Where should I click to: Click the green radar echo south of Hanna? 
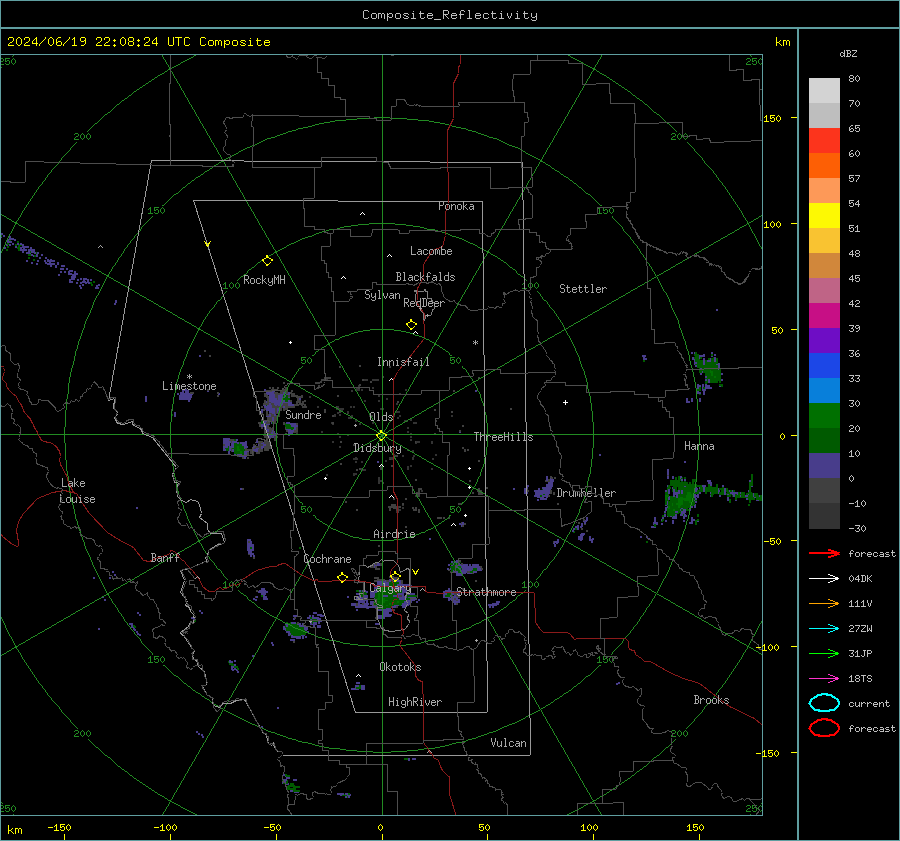(x=681, y=497)
